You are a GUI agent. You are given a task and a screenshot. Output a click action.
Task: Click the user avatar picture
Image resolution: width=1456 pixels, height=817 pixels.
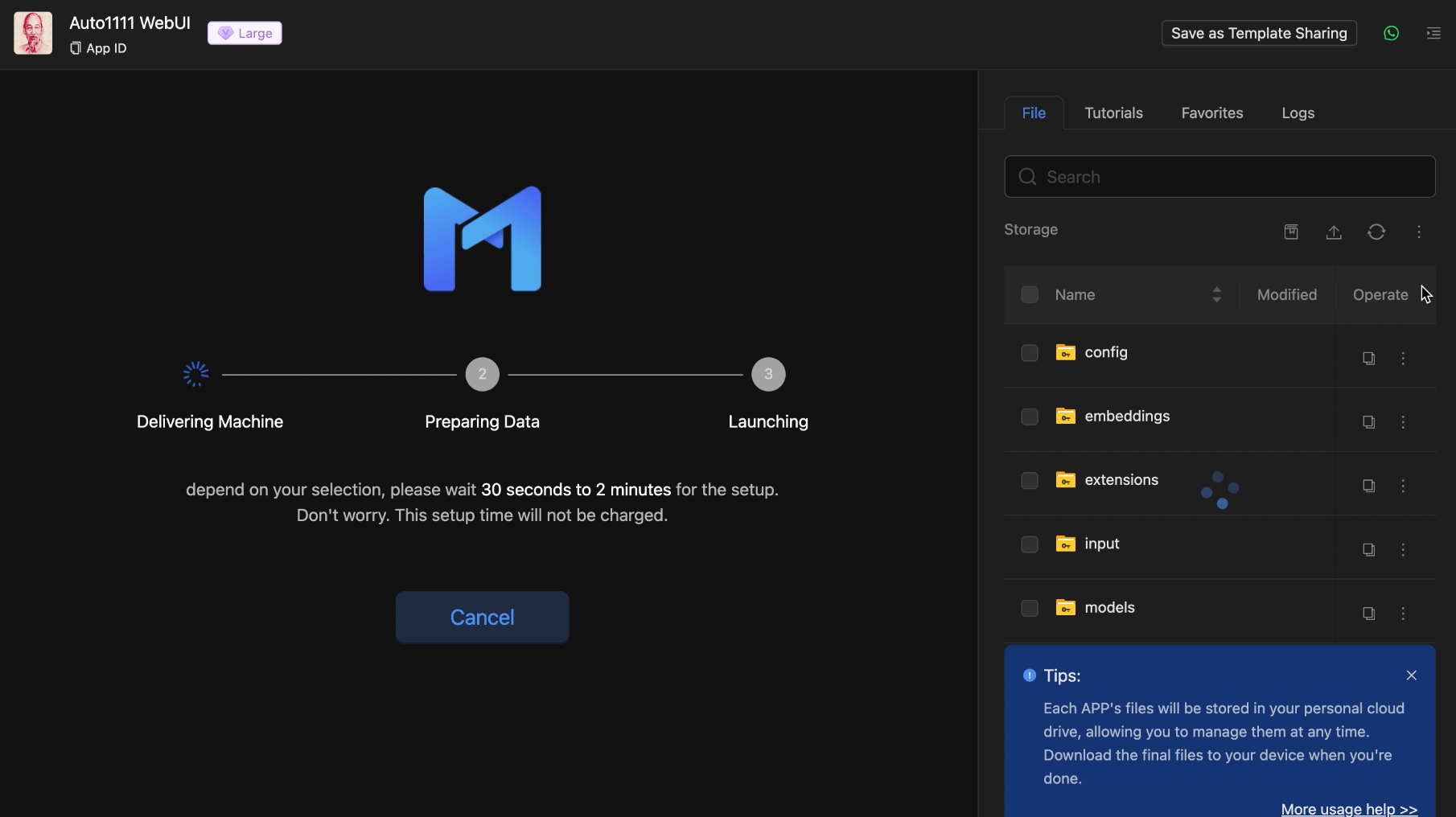(x=33, y=33)
